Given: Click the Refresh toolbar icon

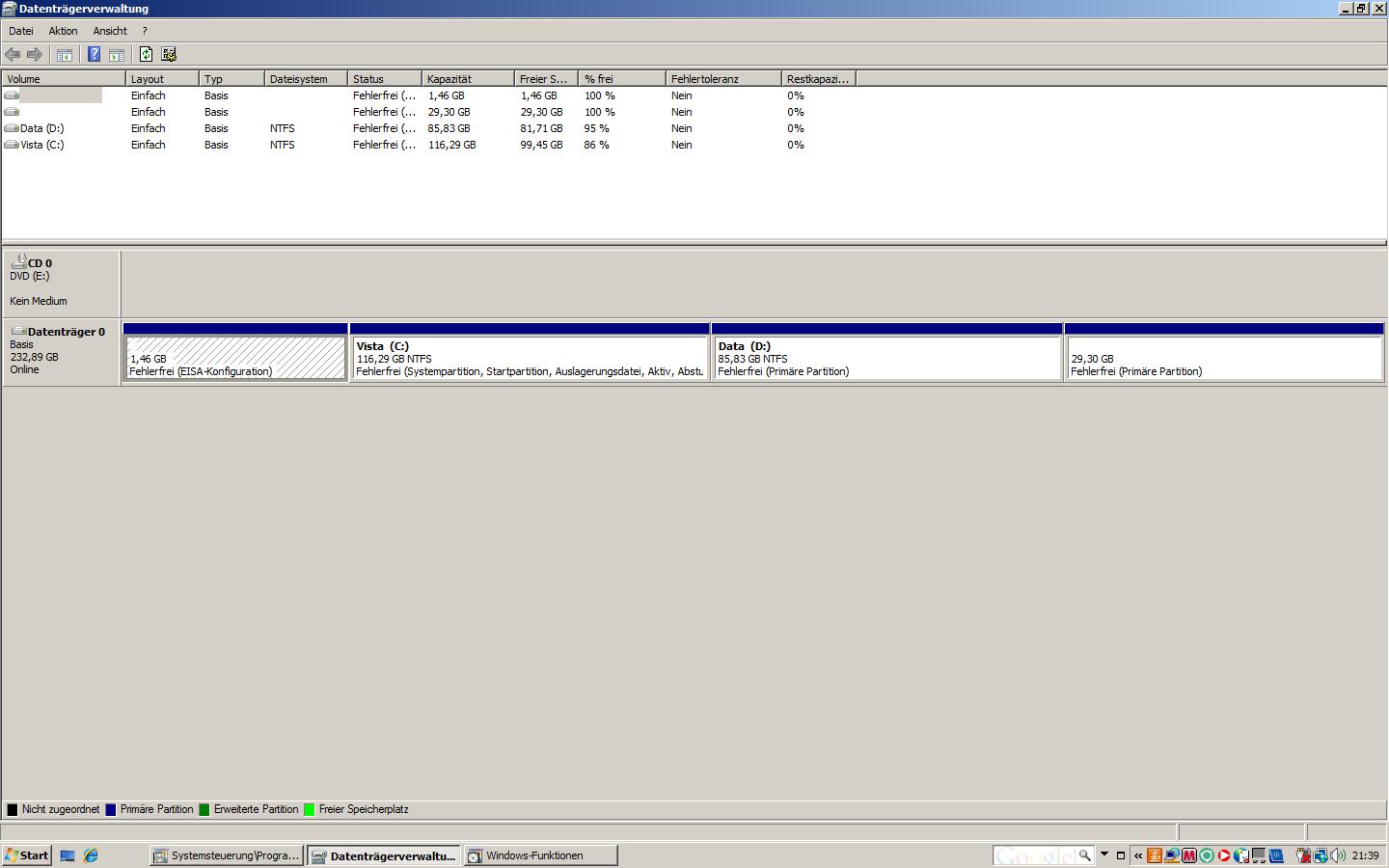Looking at the screenshot, I should pyautogui.click(x=146, y=54).
